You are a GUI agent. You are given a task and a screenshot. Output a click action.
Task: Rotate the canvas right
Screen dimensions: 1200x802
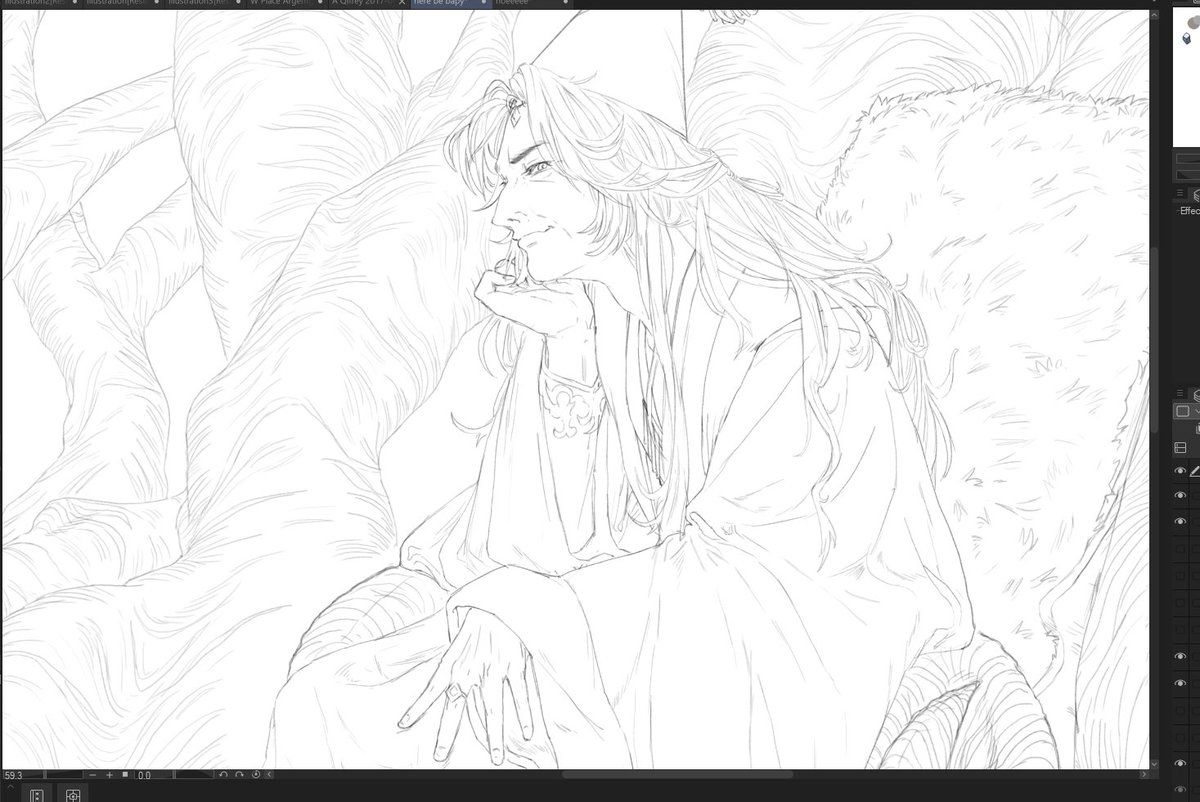[239, 775]
